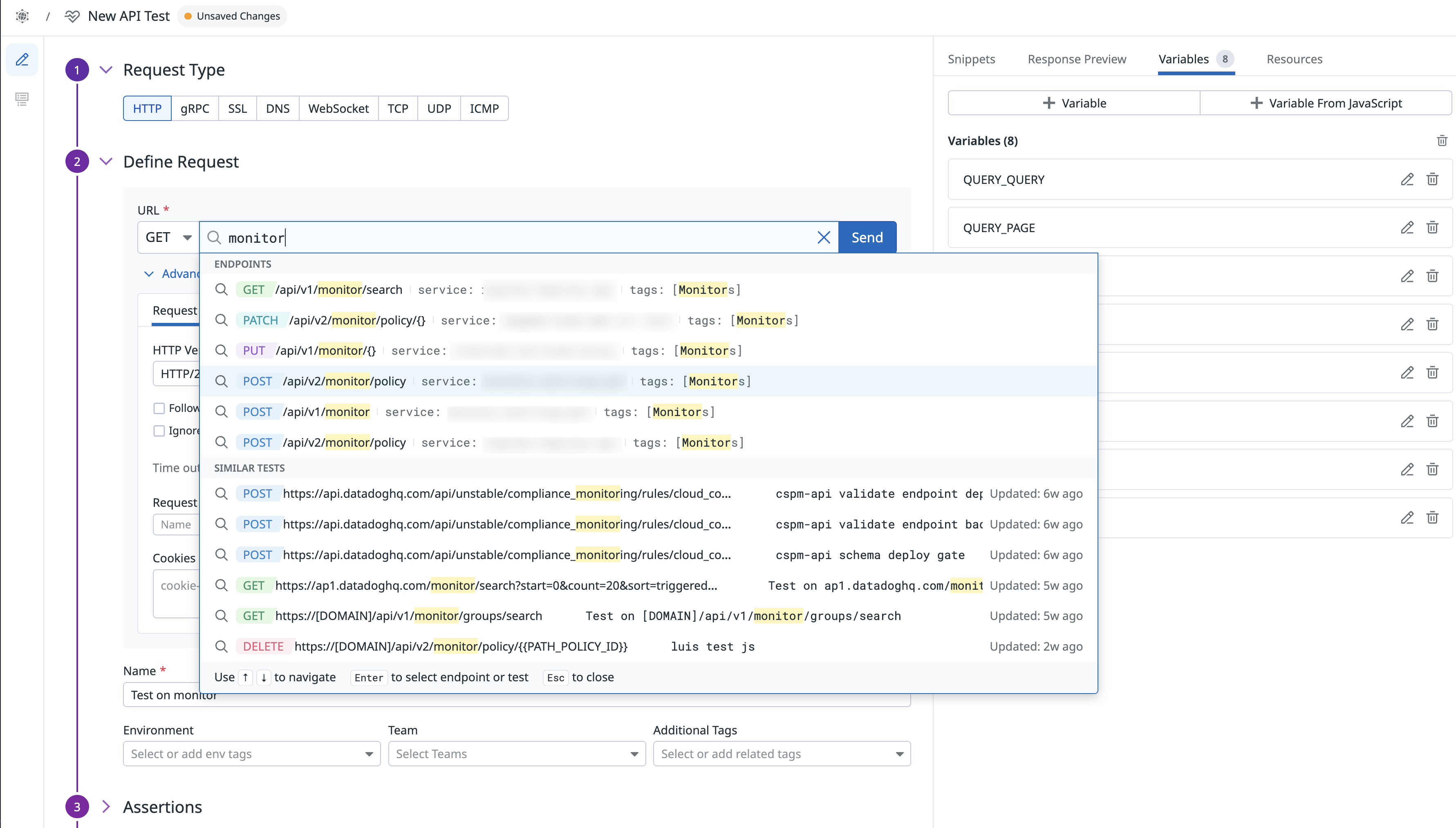This screenshot has height=828, width=1456.
Task: Delete the fifth variable in list
Action: tap(1432, 373)
